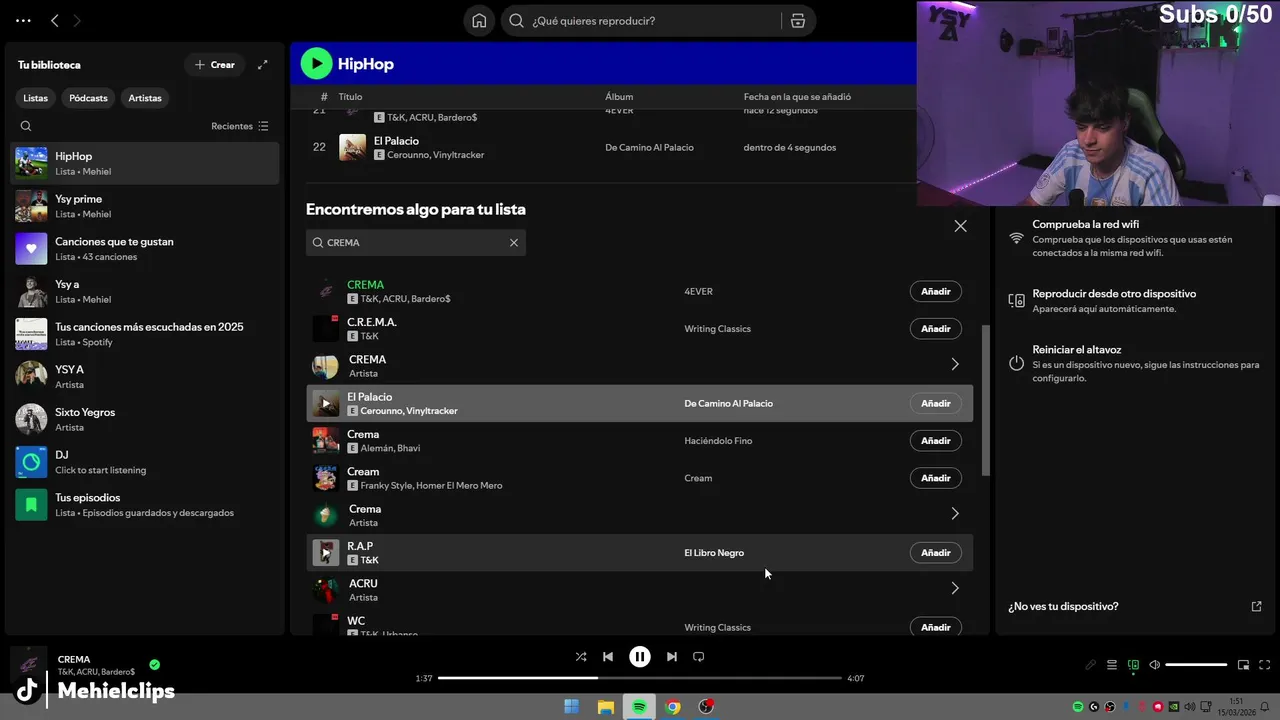Open the Browse icon in search bar
Screen dimensions: 1280x720
(x=798, y=21)
